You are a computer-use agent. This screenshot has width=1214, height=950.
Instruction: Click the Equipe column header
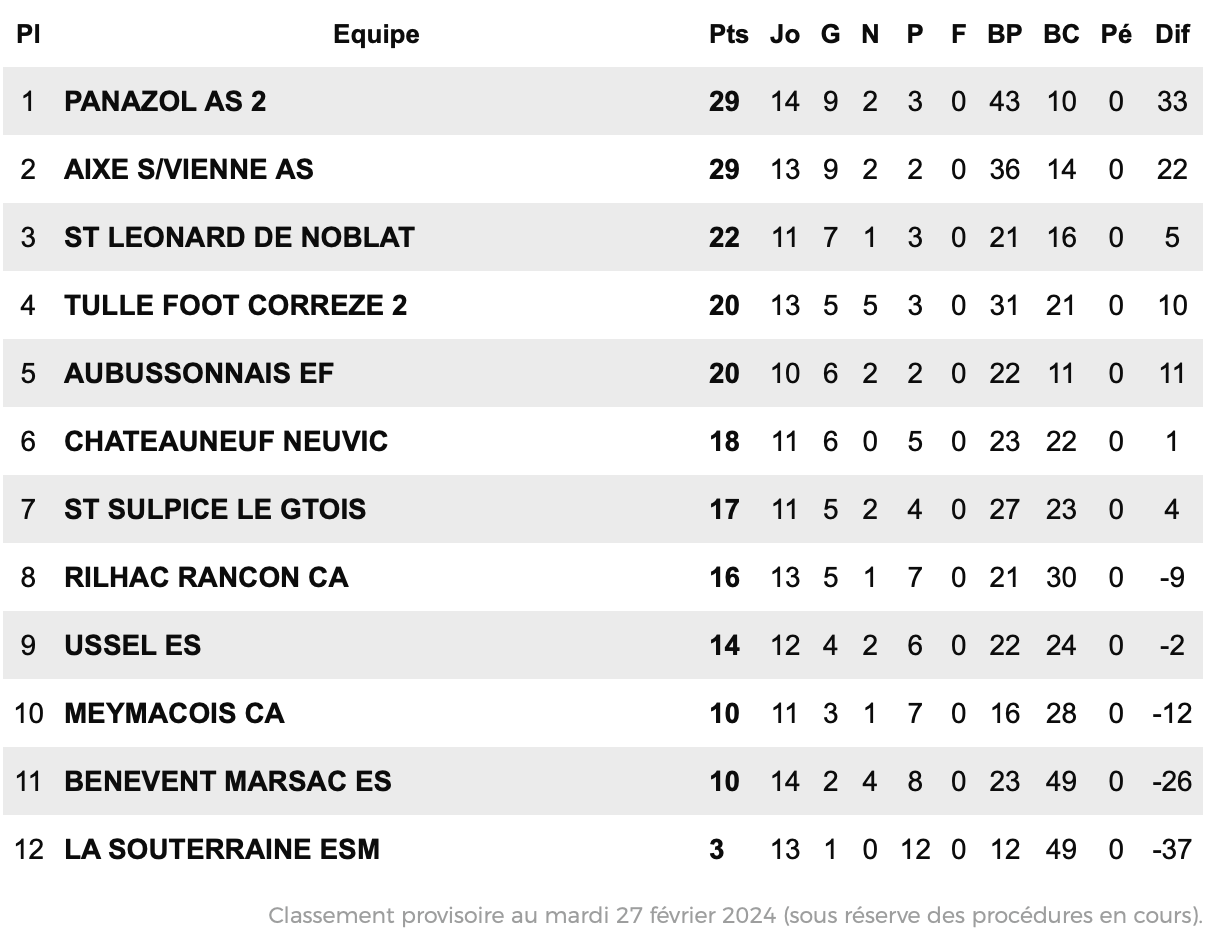(376, 34)
